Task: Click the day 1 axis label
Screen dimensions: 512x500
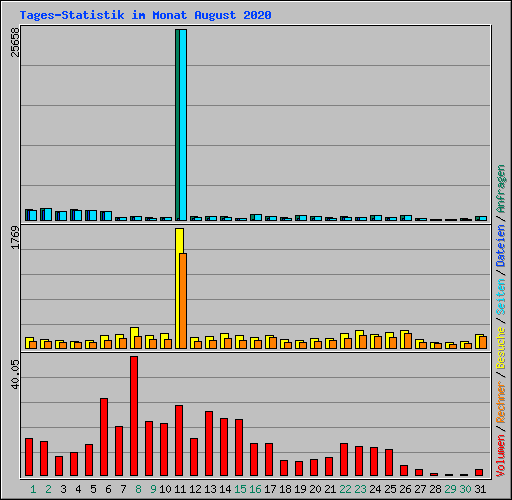Action: coord(33,489)
